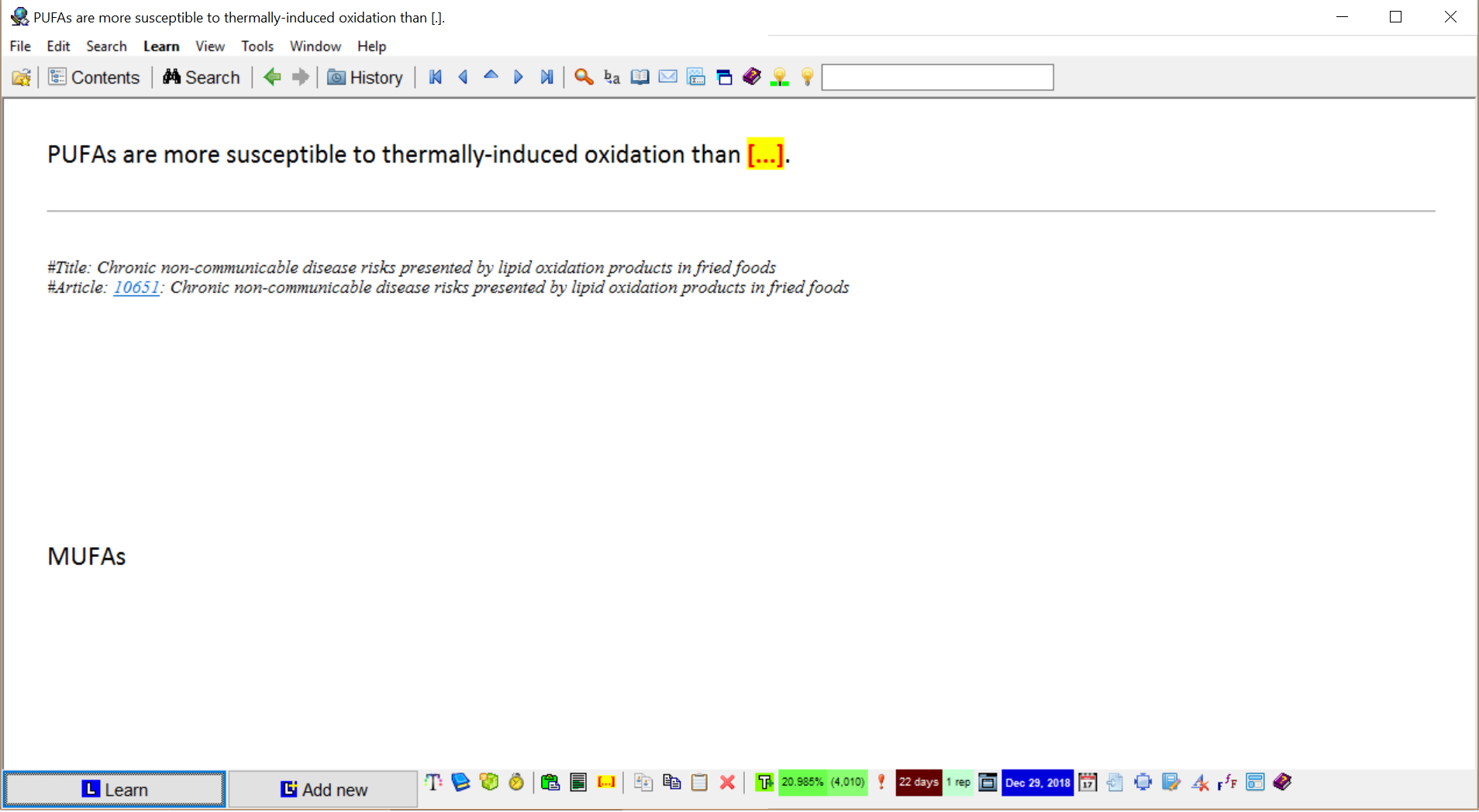Open the Tools menu

coord(257,46)
